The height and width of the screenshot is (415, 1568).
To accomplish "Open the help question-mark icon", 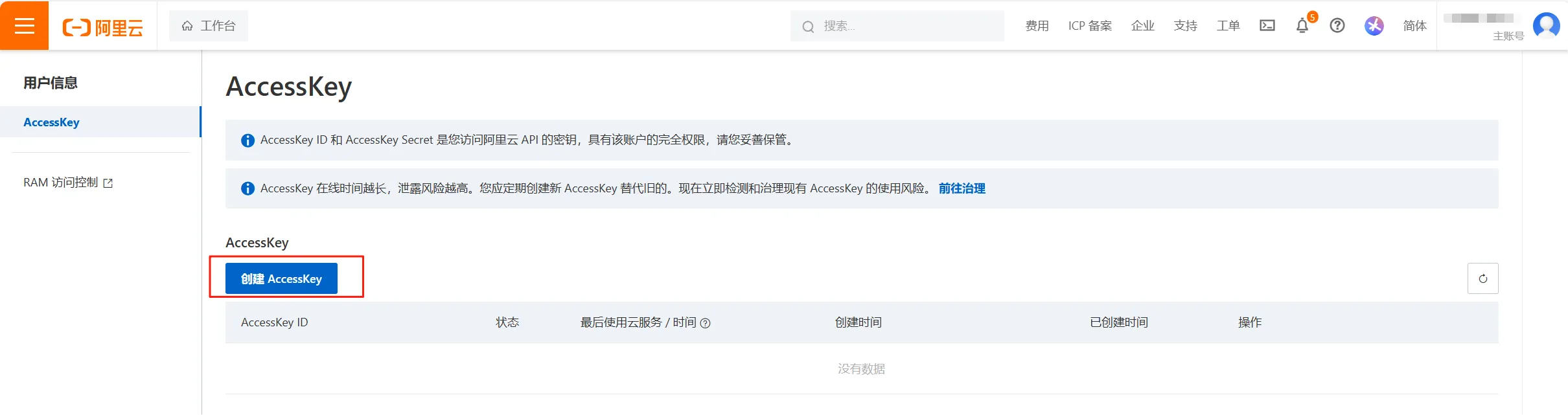I will [x=1337, y=25].
